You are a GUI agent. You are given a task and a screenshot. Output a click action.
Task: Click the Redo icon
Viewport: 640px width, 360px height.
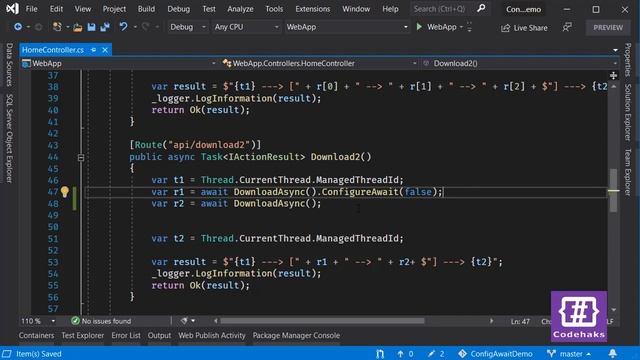pyautogui.click(x=146, y=27)
